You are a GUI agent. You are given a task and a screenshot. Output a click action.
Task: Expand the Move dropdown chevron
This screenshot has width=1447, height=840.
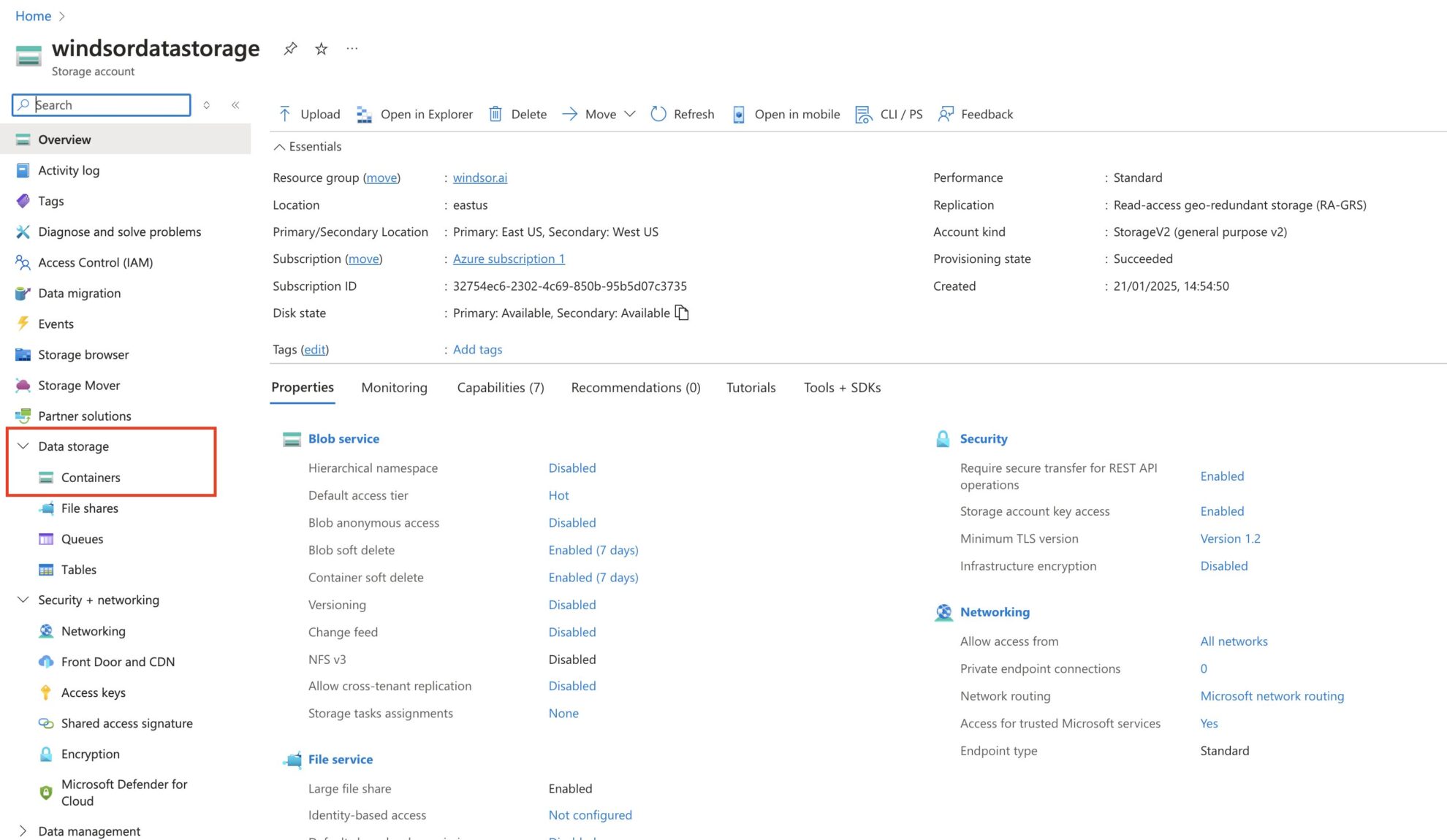pos(630,114)
